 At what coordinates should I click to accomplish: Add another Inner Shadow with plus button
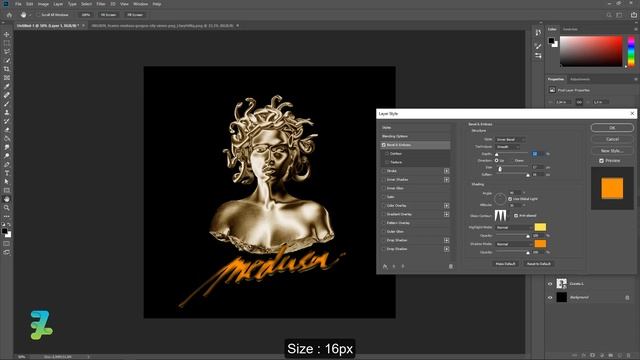(447, 180)
